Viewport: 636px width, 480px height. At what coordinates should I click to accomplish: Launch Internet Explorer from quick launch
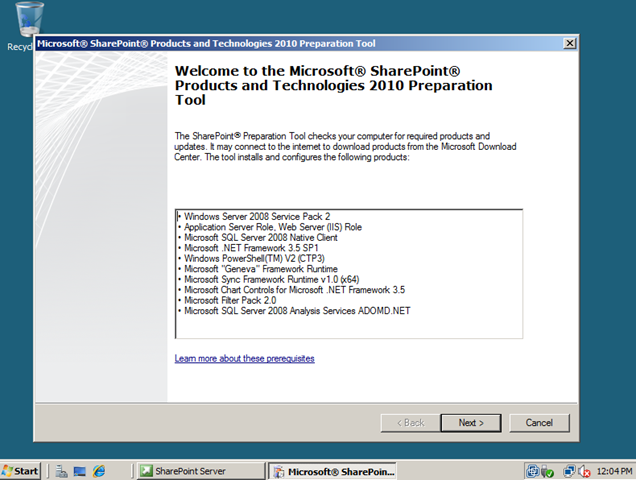(x=99, y=471)
